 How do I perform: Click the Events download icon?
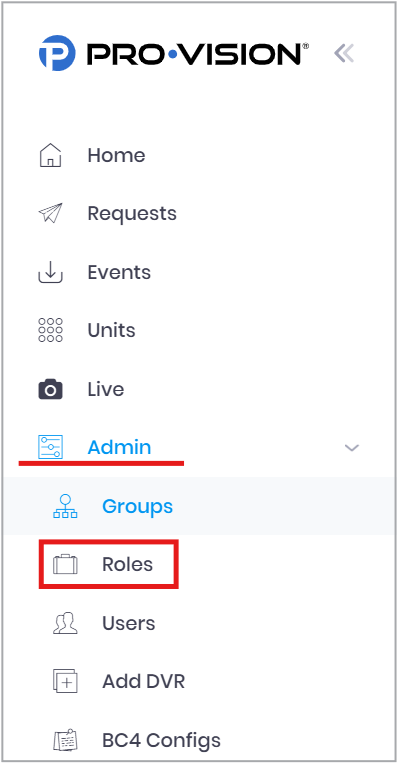[51, 272]
